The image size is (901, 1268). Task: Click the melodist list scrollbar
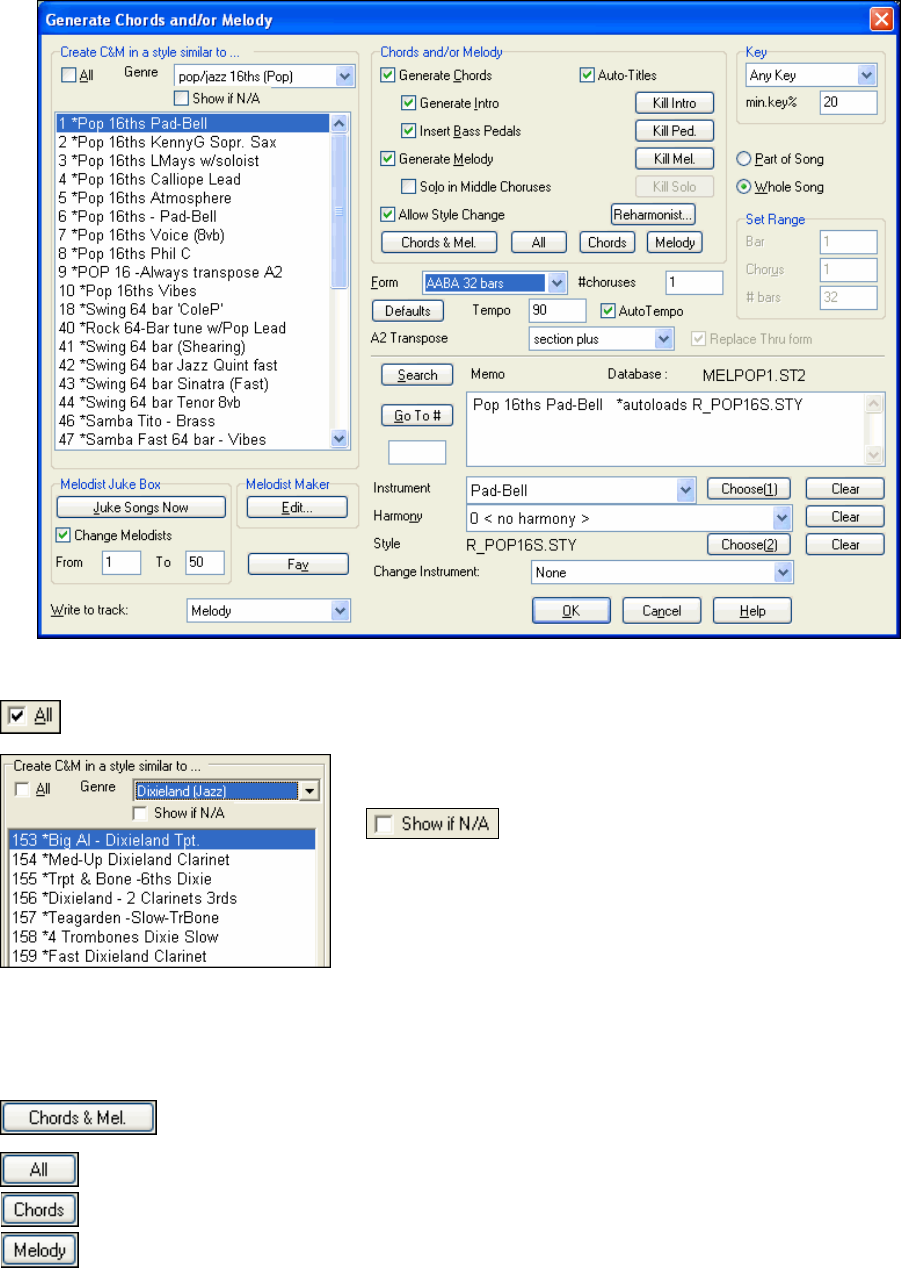point(338,281)
